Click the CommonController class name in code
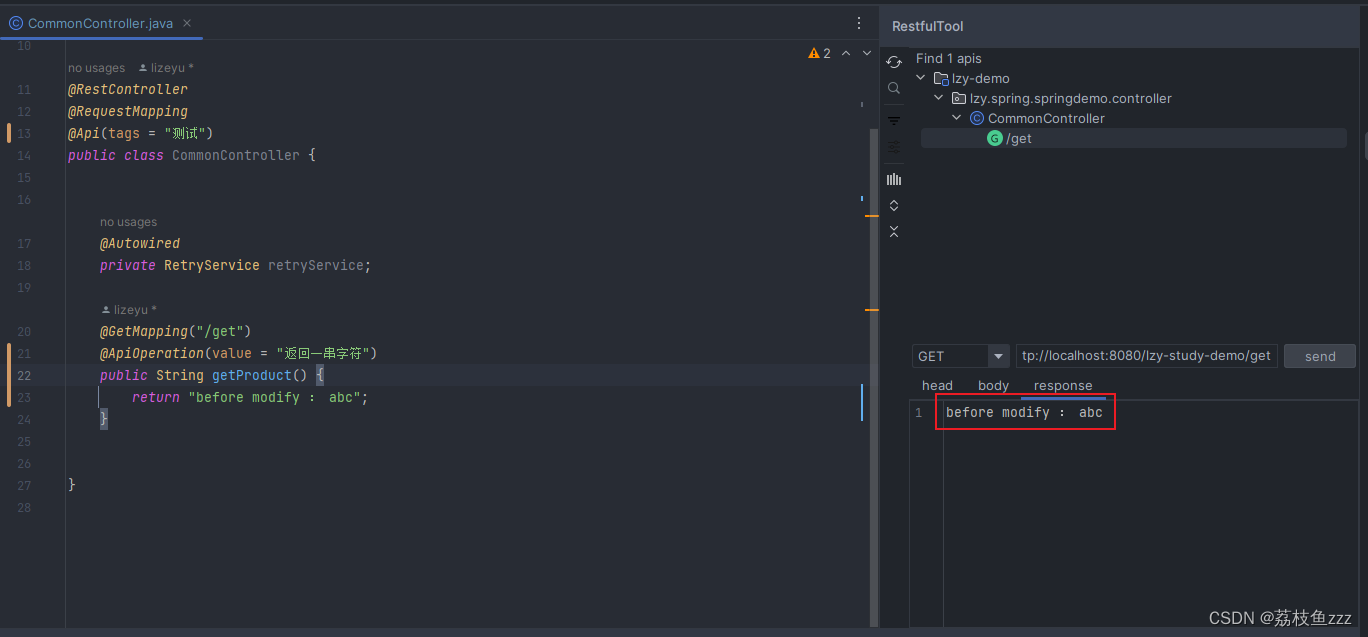Image resolution: width=1368 pixels, height=637 pixels. point(236,155)
